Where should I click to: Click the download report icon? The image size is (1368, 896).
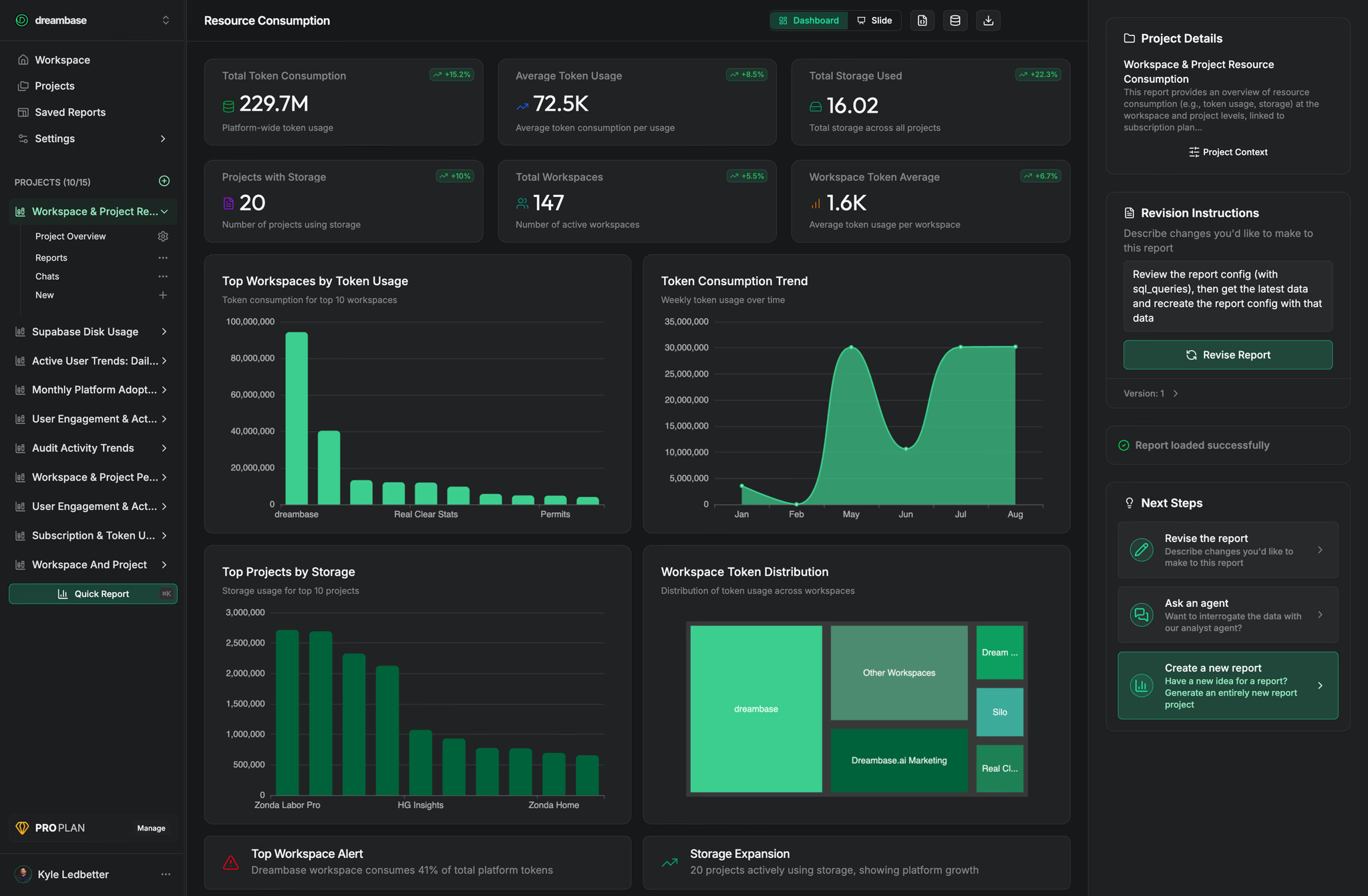click(x=988, y=21)
